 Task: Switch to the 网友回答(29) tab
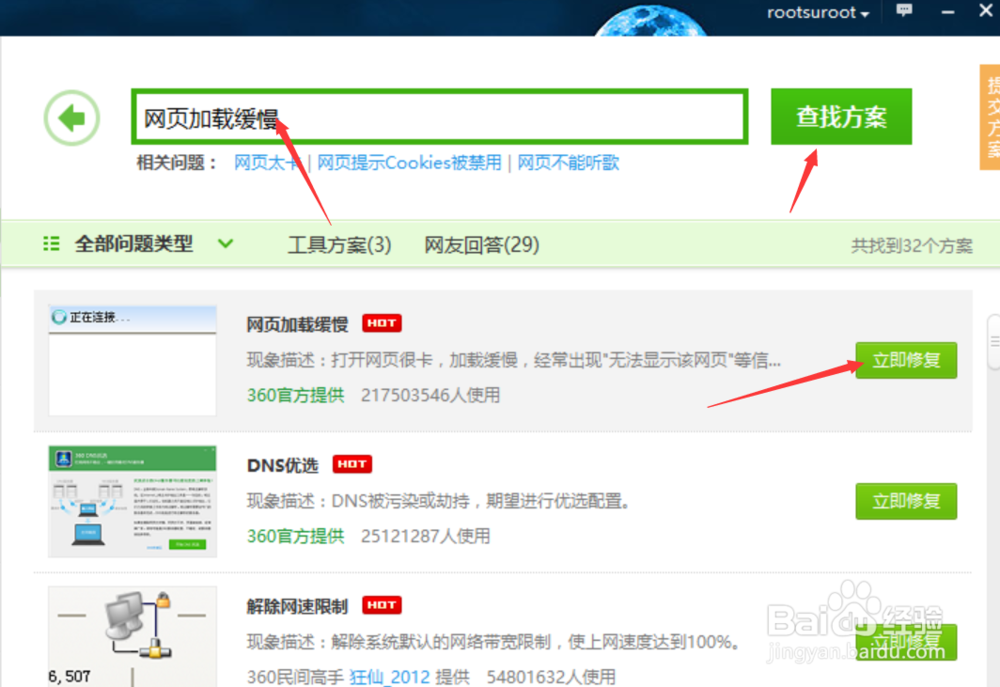480,243
